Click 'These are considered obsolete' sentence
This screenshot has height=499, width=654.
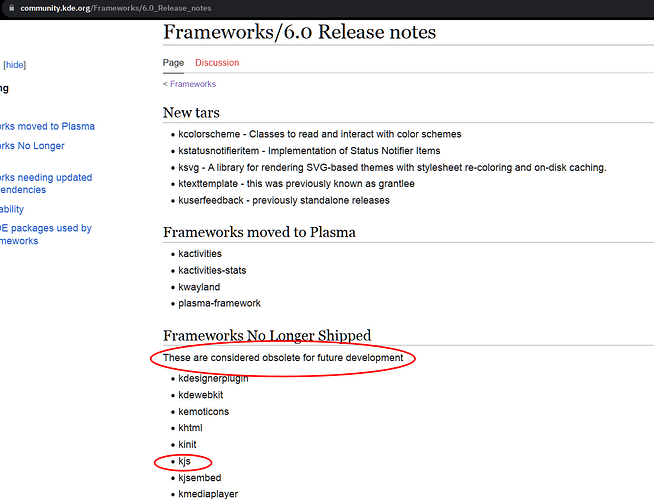(x=283, y=358)
